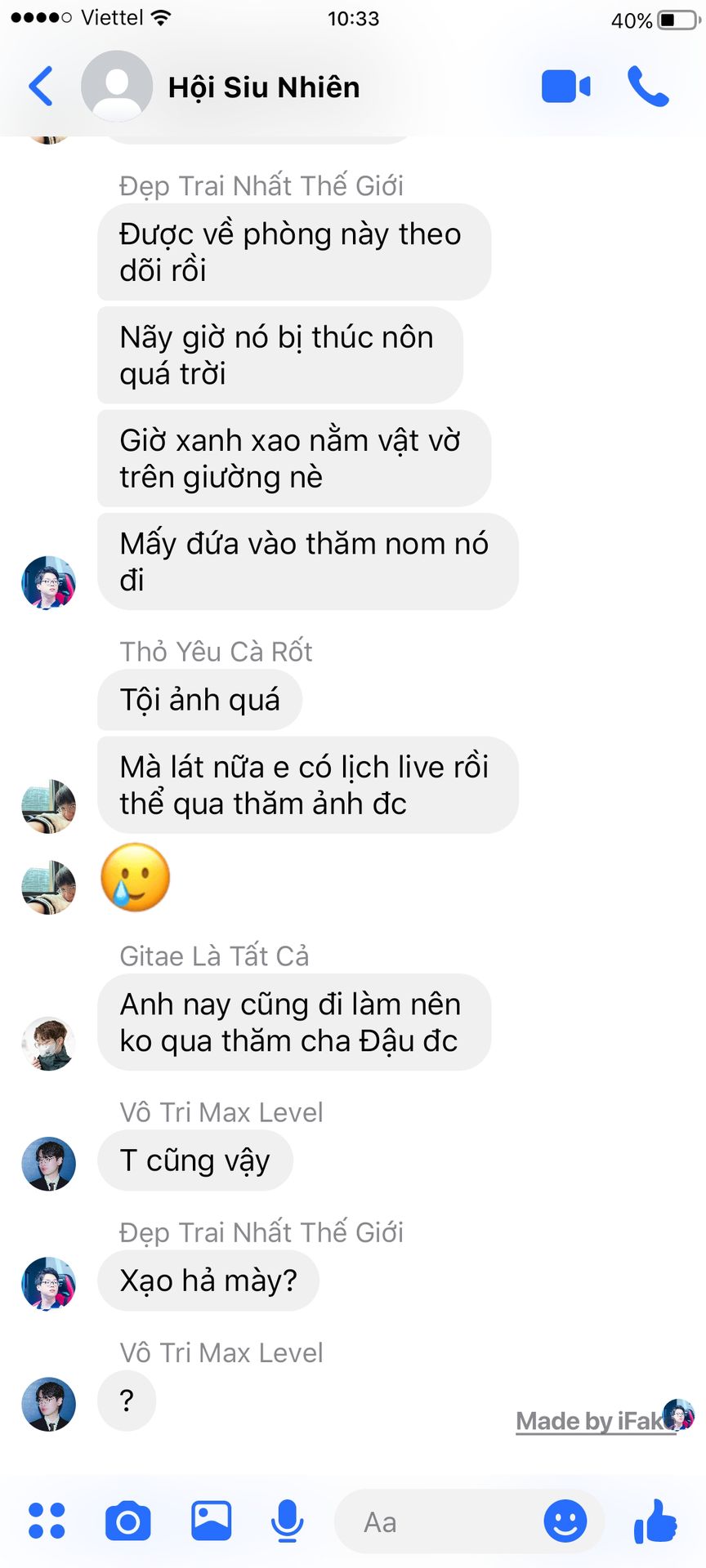Tap Gitae Là Tất Cả's avatar
Screen dimensions: 706x1568
[48, 1043]
